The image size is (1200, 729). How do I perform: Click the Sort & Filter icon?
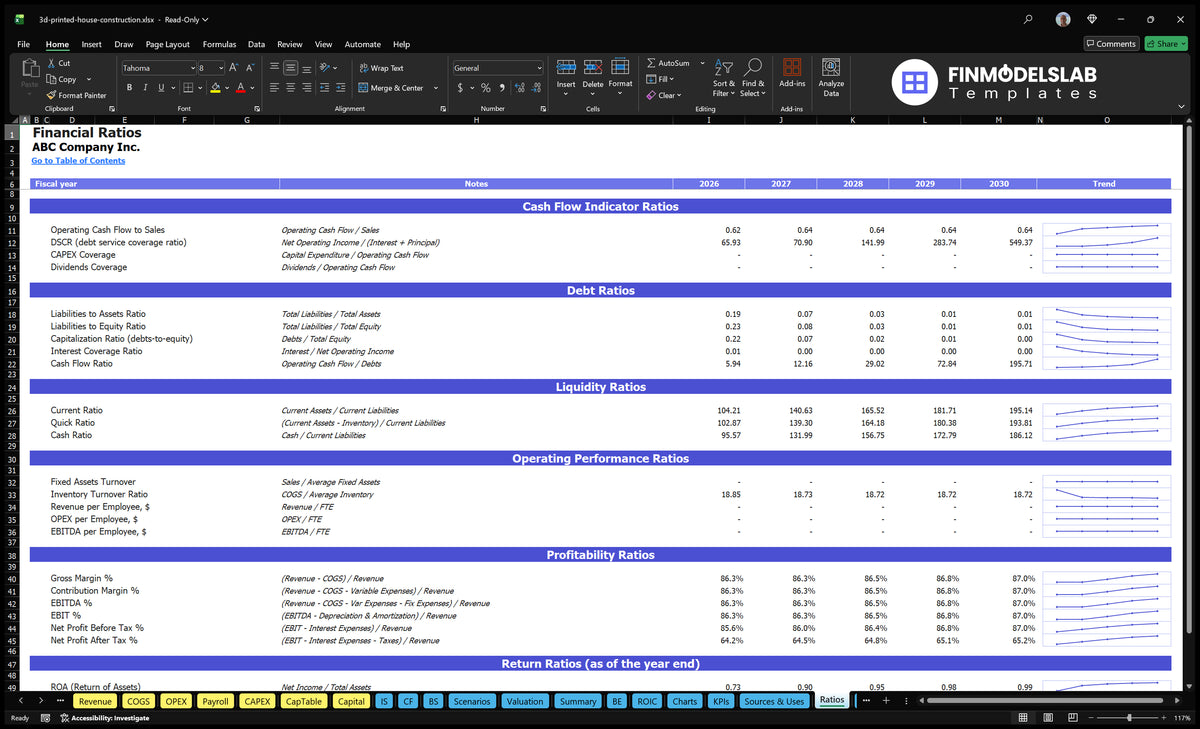point(724,76)
